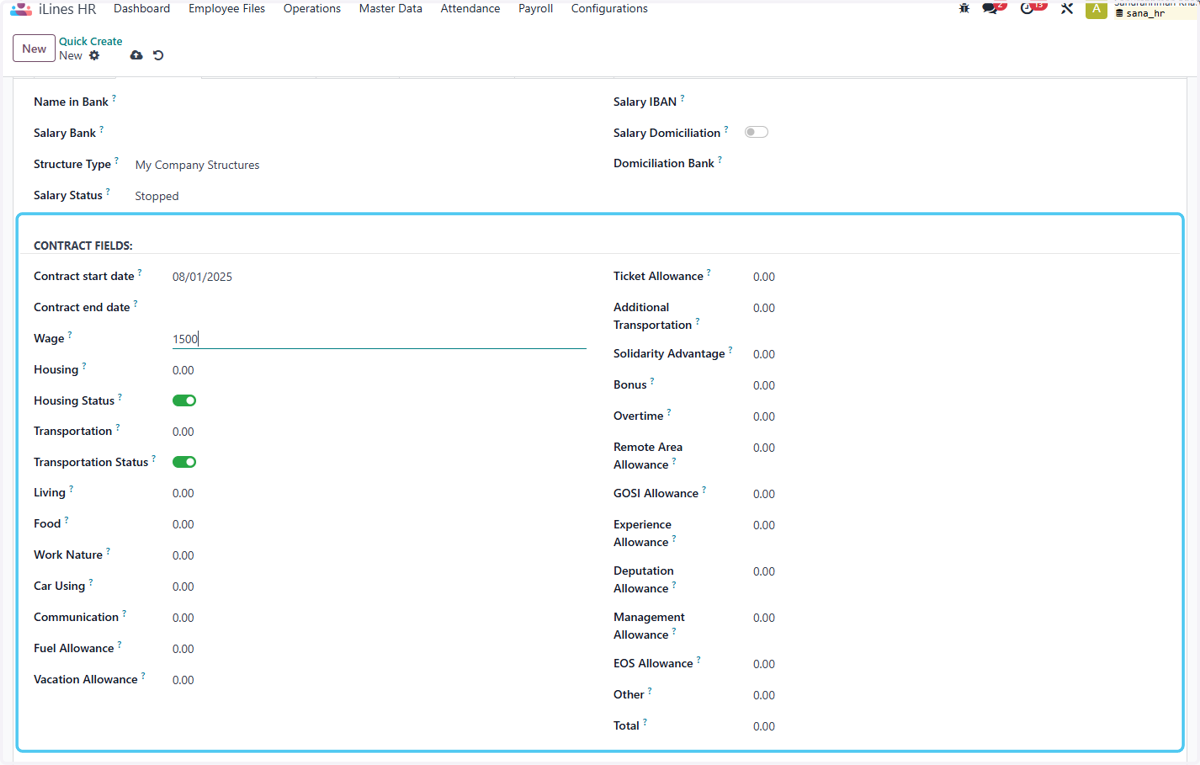The height and width of the screenshot is (765, 1200).
Task: Go to the Quick Create breadcrumb link
Action: [x=91, y=42]
